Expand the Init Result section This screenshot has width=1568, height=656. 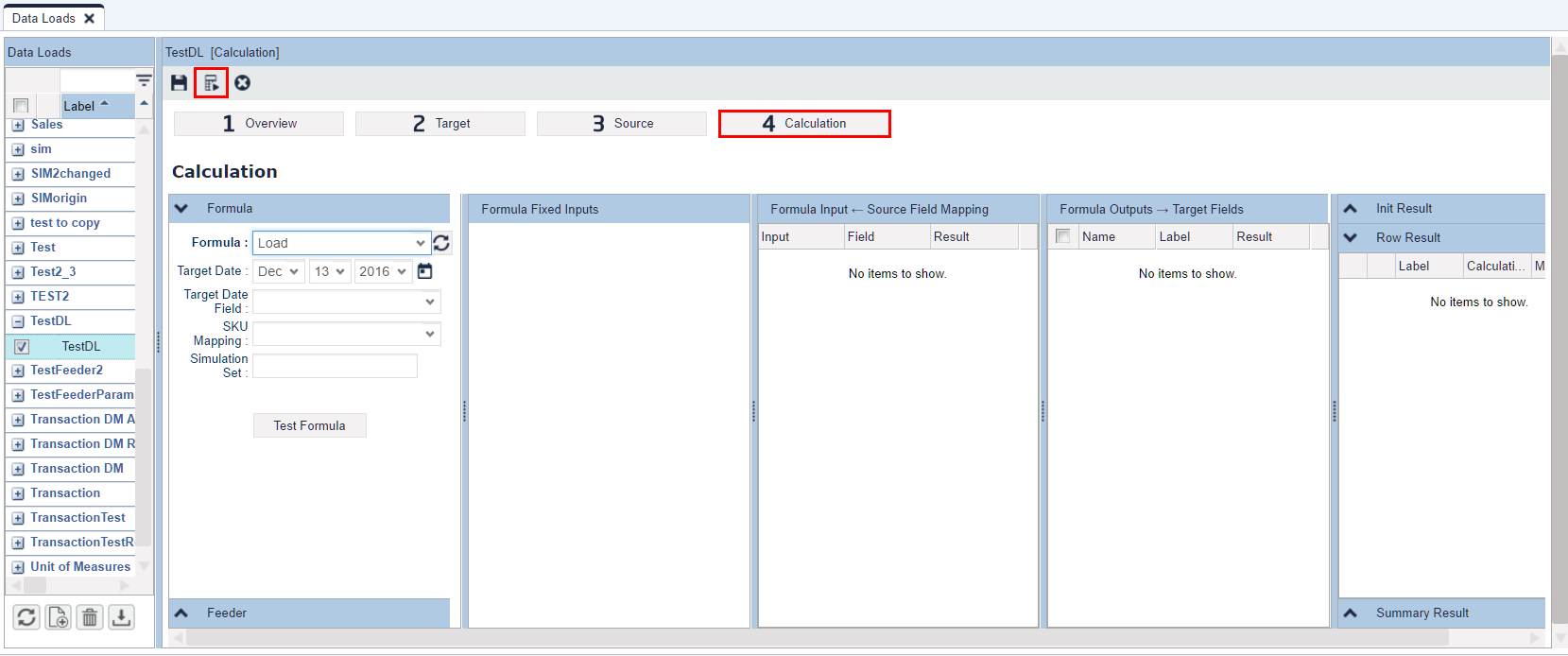(x=1351, y=208)
